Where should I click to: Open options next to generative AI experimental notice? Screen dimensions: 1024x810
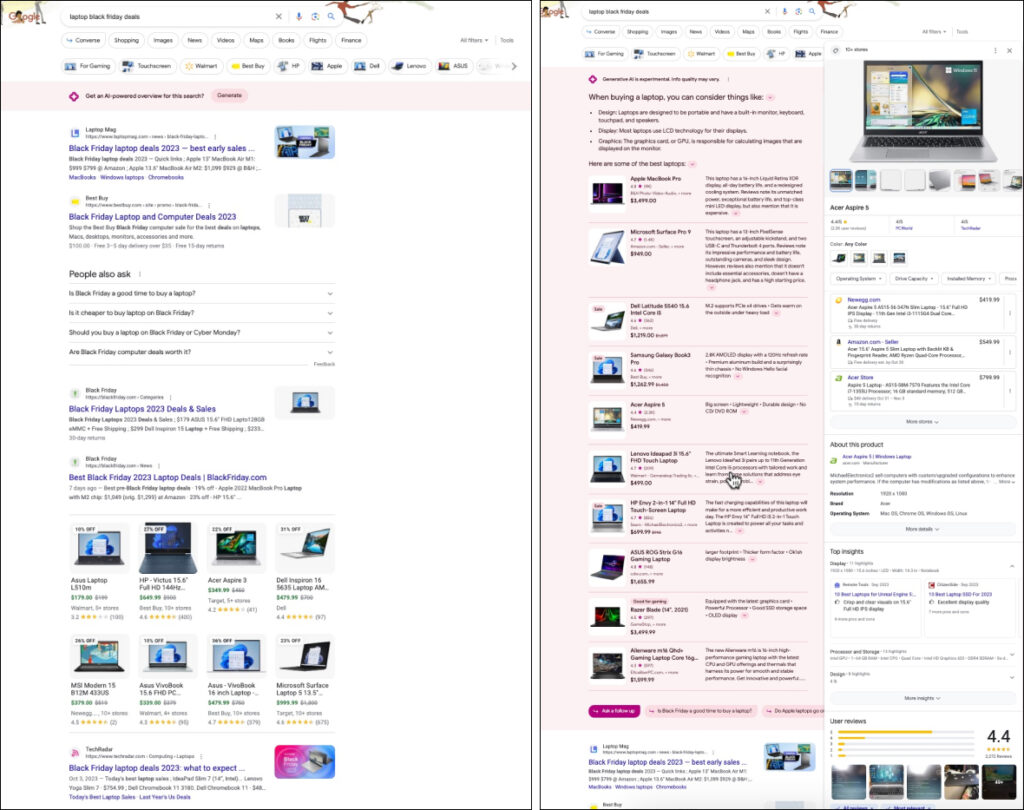pos(728,79)
